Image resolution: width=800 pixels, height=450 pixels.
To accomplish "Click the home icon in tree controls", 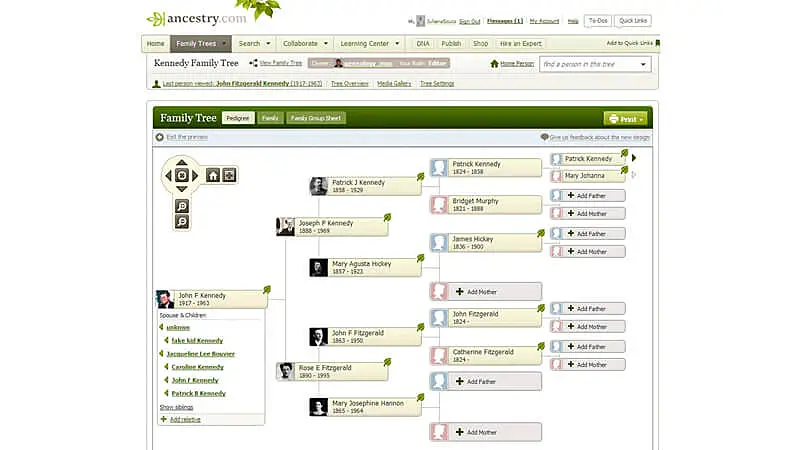I will (x=213, y=176).
